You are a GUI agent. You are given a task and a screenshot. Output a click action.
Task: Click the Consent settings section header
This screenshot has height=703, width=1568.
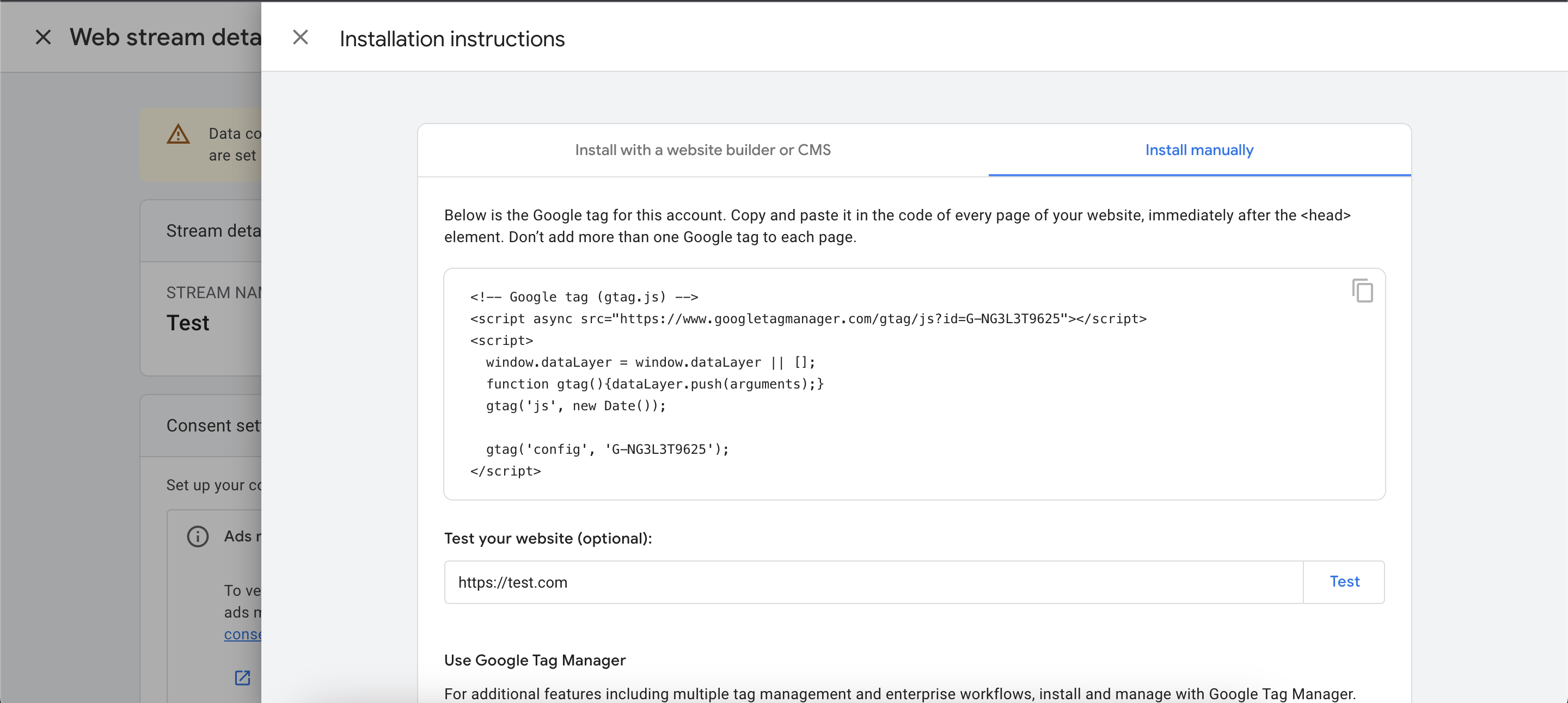[213, 425]
